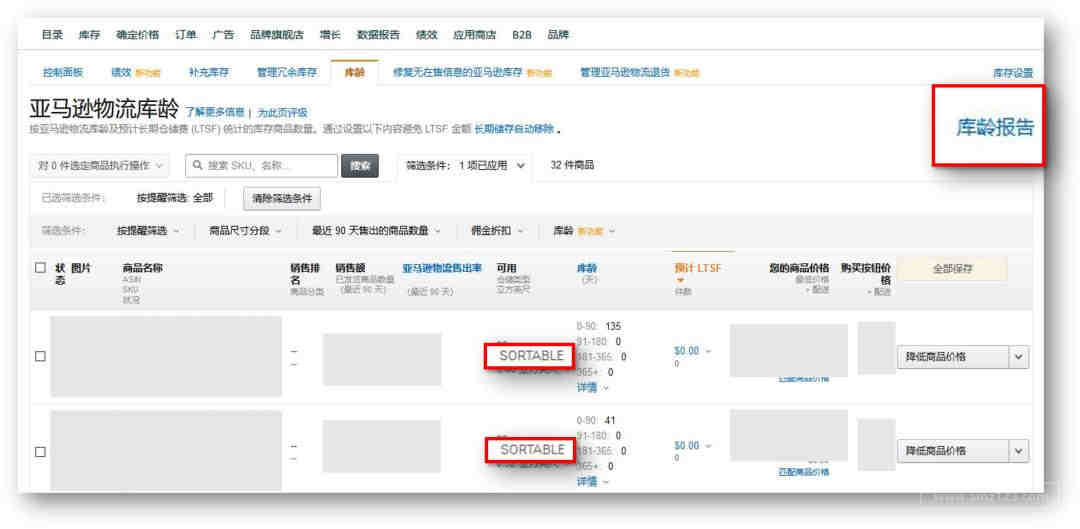The image size is (1080, 529).
Task: Expand the second row's $0.00 LTSF chevron
Action: click(x=707, y=446)
